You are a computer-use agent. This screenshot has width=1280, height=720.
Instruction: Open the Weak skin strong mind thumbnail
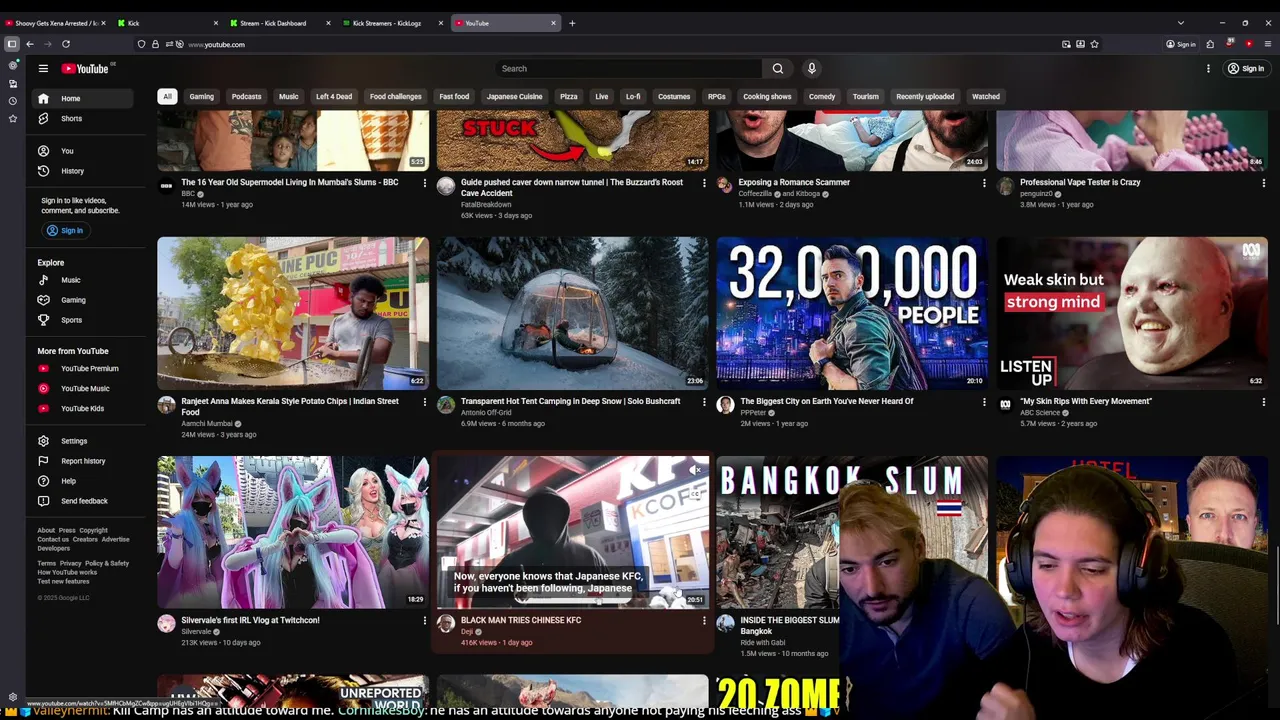[x=1132, y=313]
